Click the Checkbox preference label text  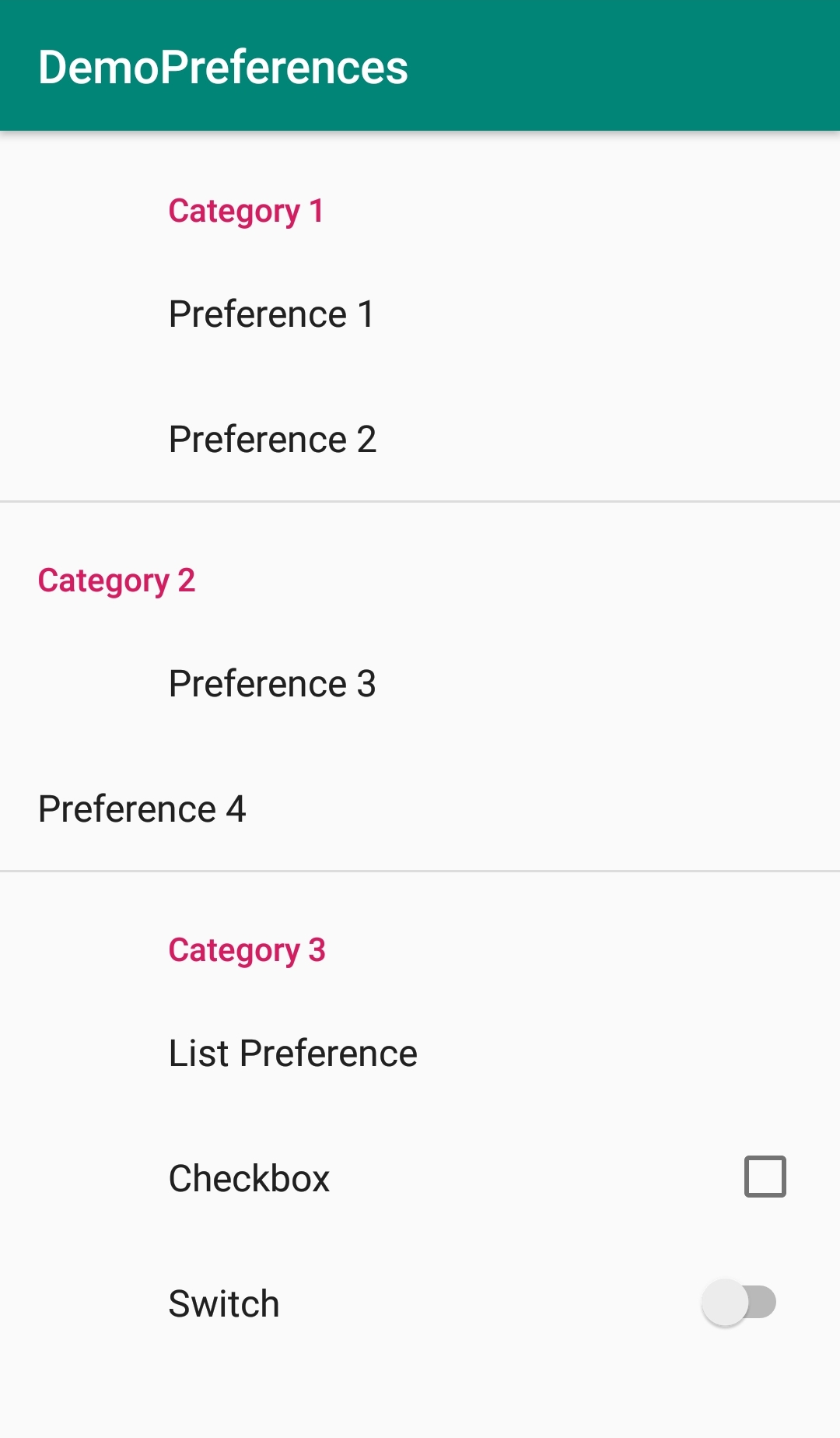[x=249, y=1178]
